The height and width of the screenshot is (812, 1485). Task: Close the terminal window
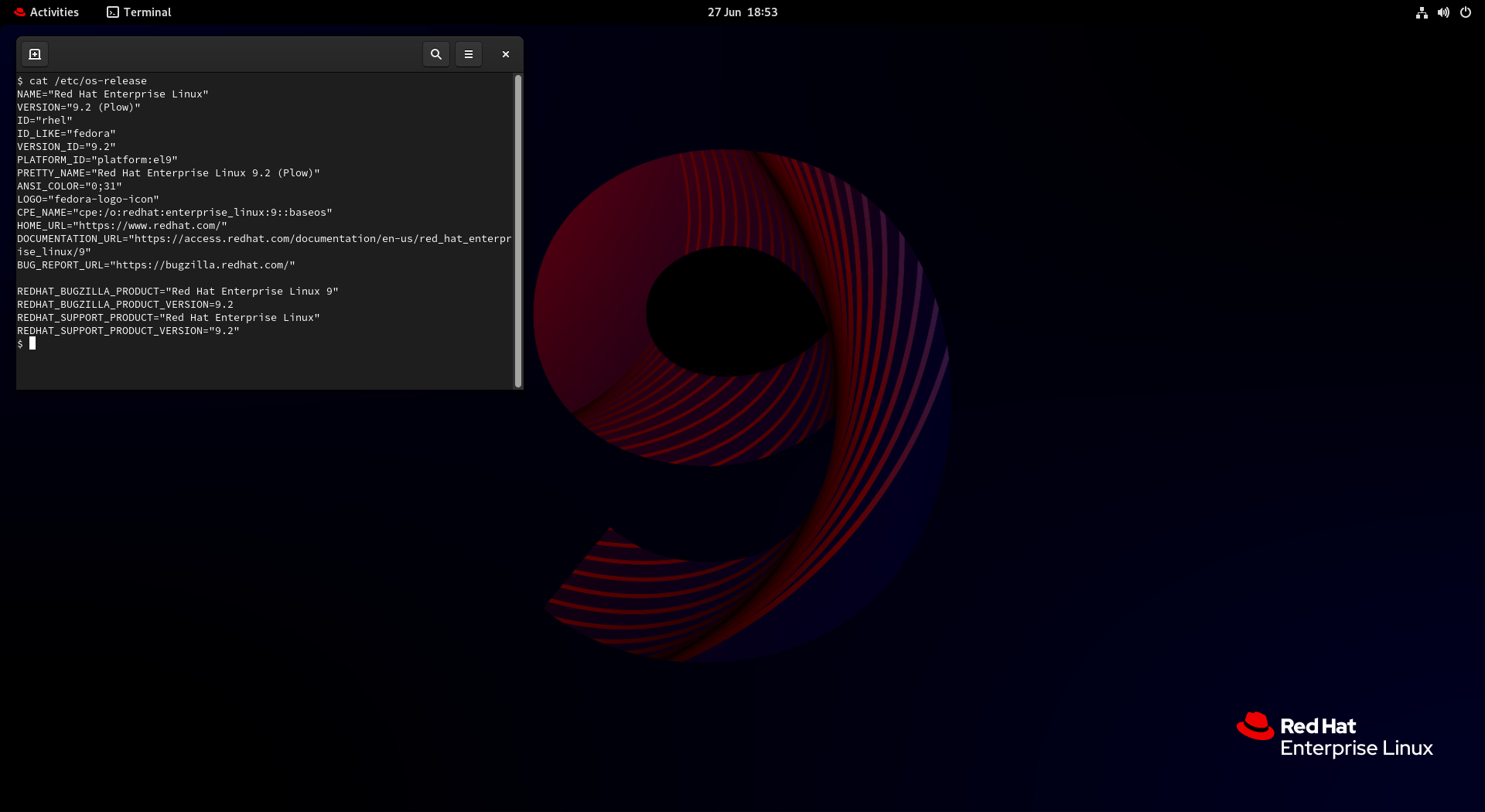pos(506,54)
